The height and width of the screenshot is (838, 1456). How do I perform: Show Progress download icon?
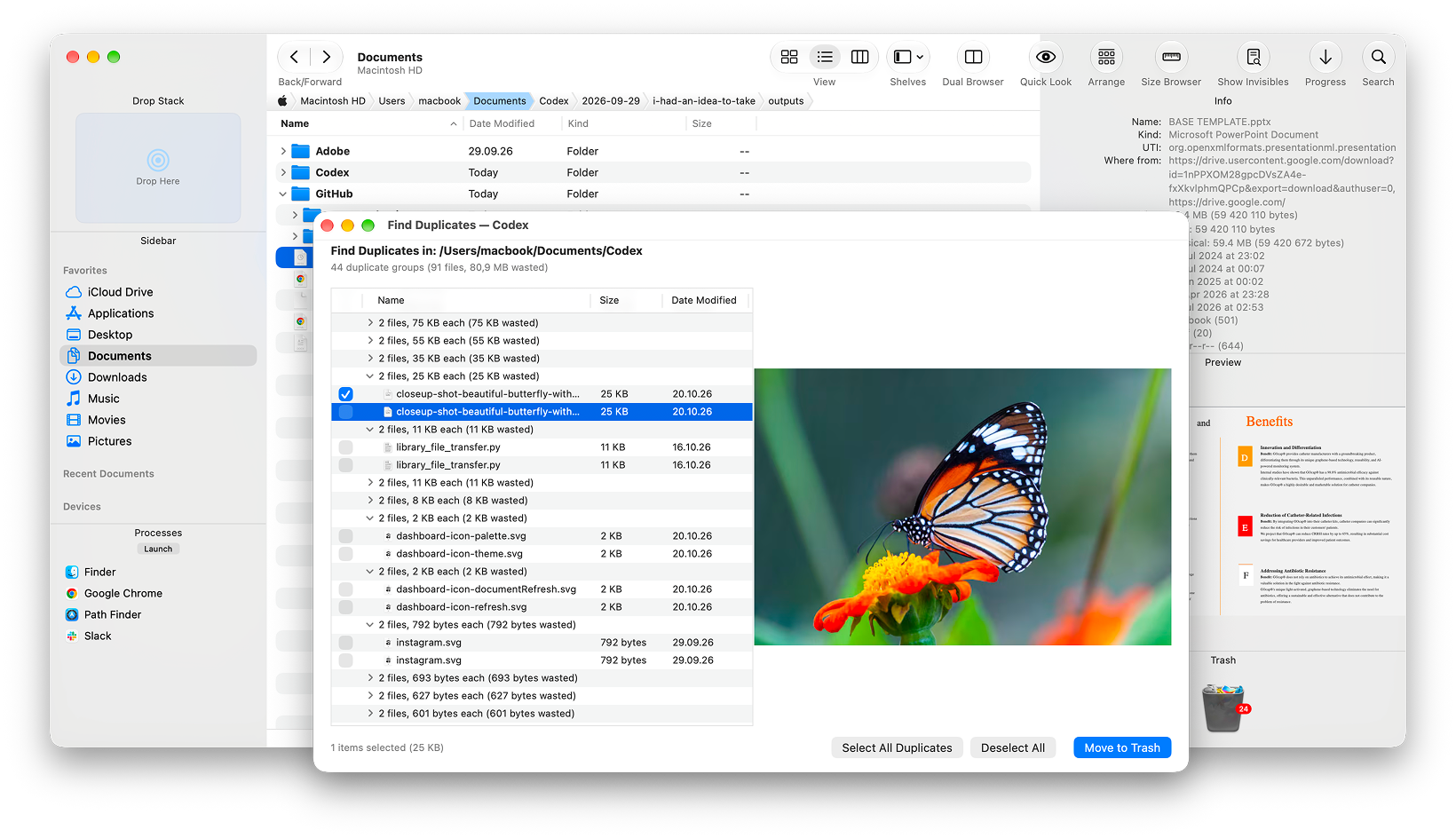[x=1325, y=57]
